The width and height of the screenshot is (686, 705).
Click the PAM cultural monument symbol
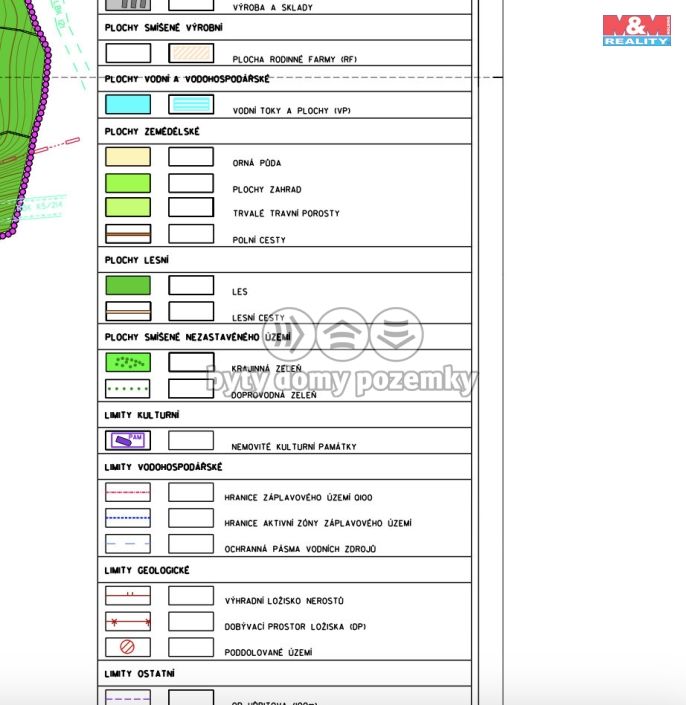128,440
